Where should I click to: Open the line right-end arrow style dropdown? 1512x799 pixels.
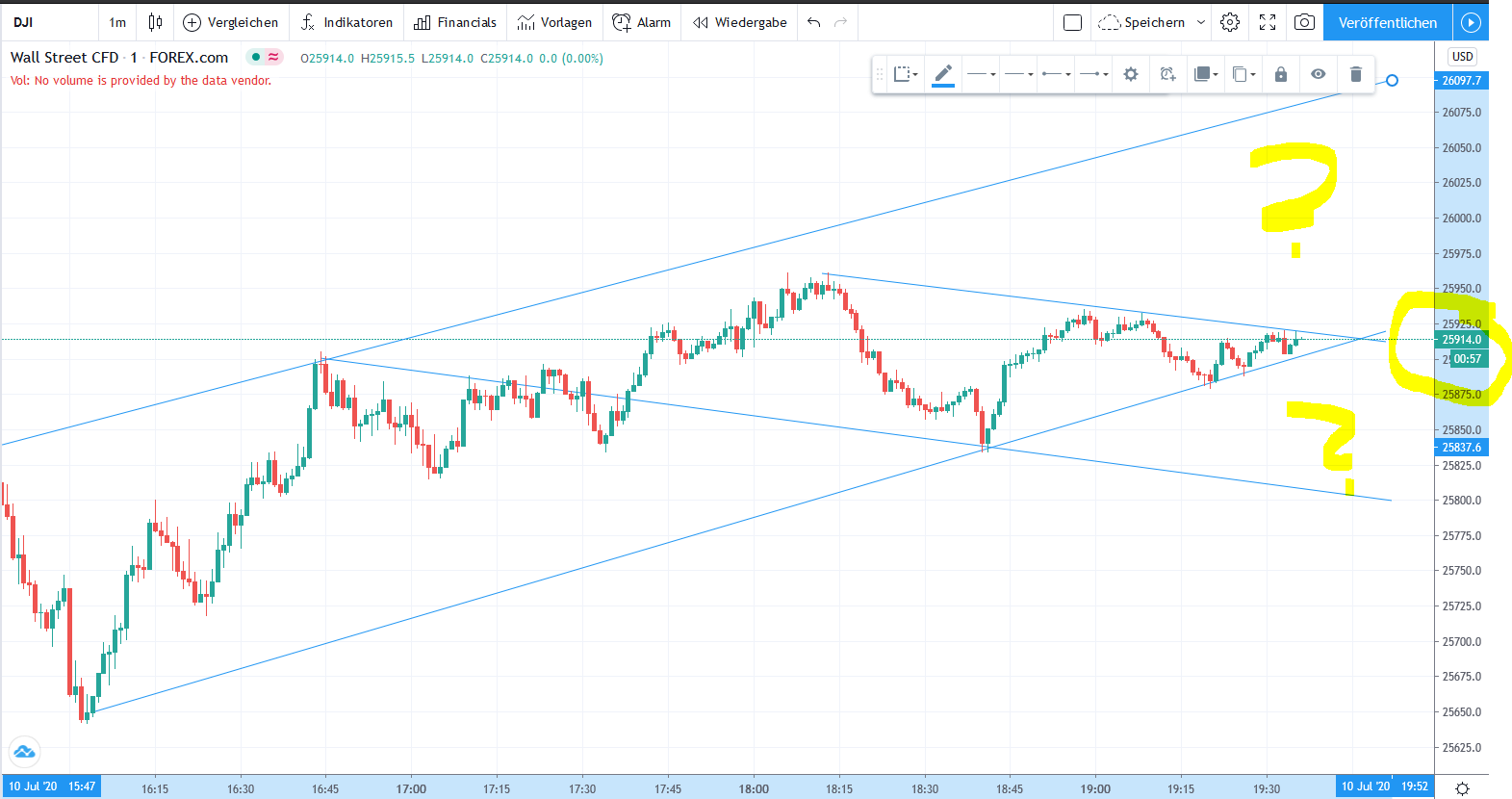coord(1093,74)
